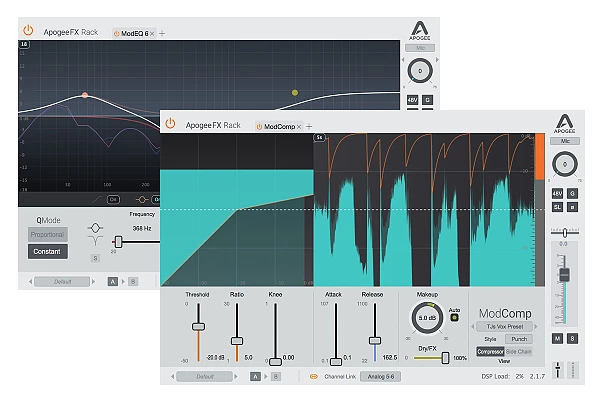
Task: Select Constant Q mode
Action: 47,251
